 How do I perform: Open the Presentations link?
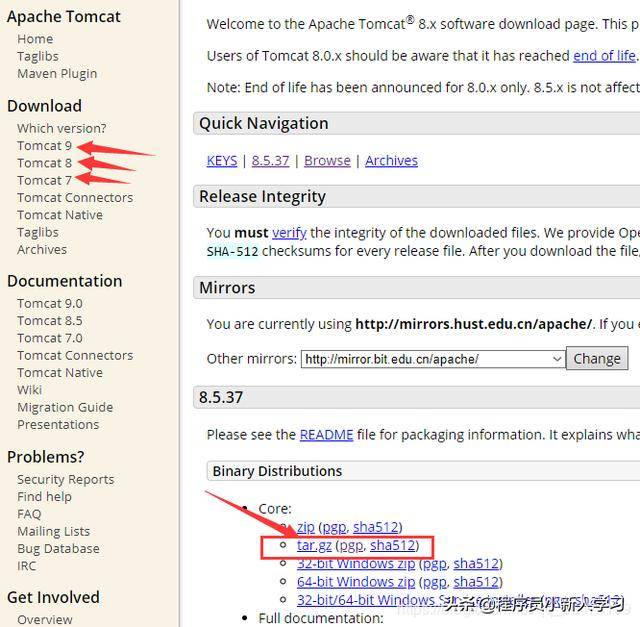click(58, 425)
